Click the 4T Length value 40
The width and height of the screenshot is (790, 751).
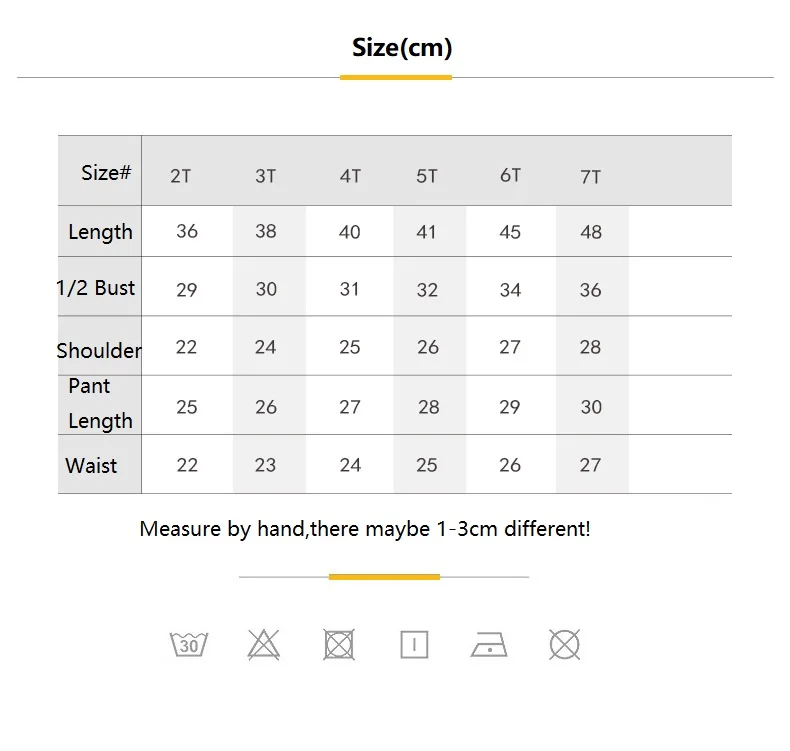350,232
